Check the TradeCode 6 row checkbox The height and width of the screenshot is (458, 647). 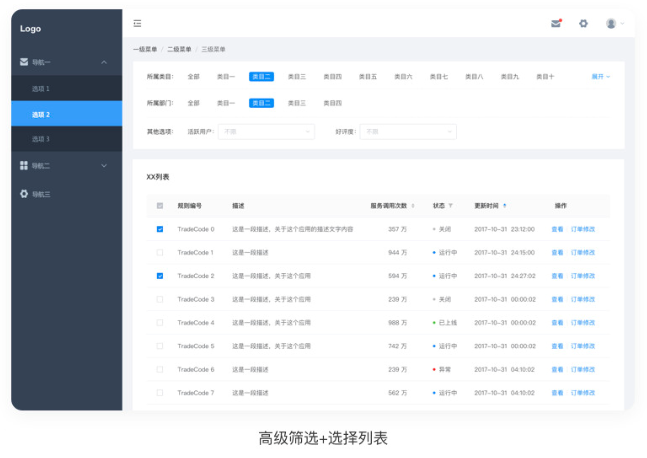pos(160,369)
